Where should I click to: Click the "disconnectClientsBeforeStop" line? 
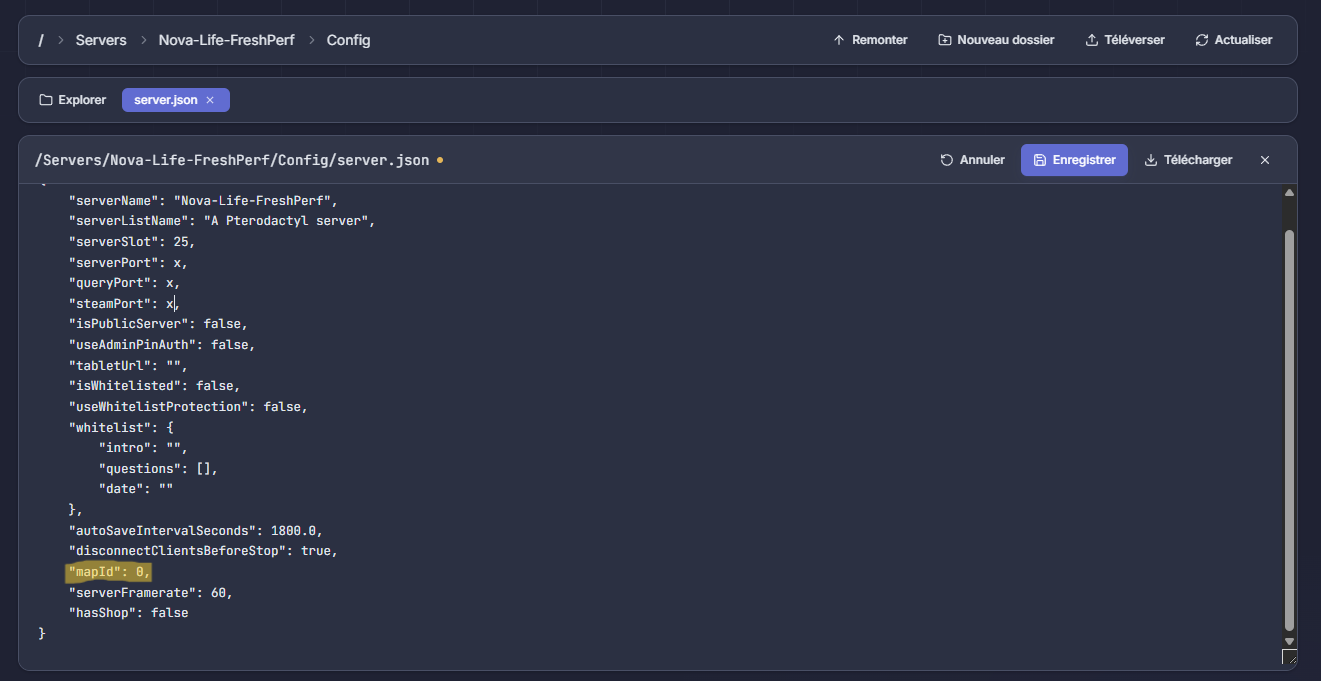pyautogui.click(x=203, y=551)
